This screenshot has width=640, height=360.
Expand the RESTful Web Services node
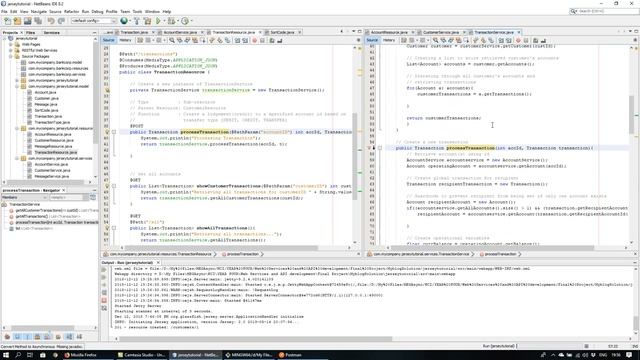click(11, 51)
